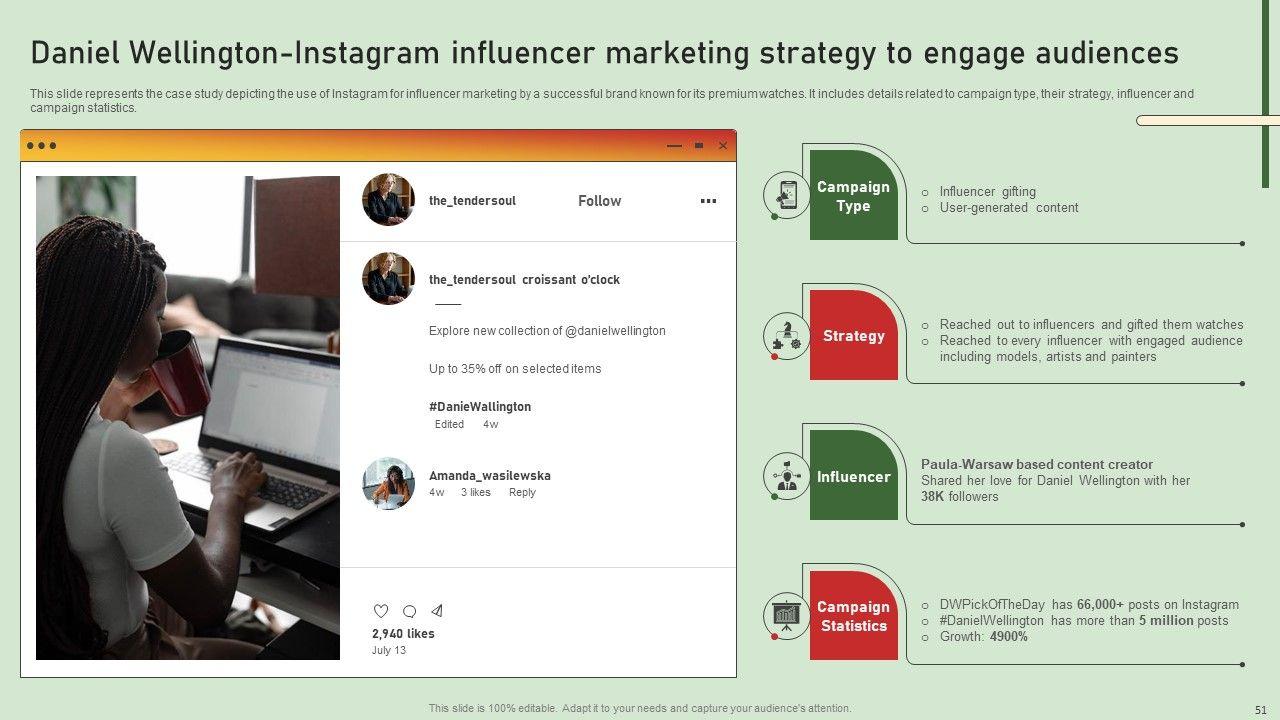Select the red Strategy label
The width and height of the screenshot is (1280, 720).
coord(853,336)
